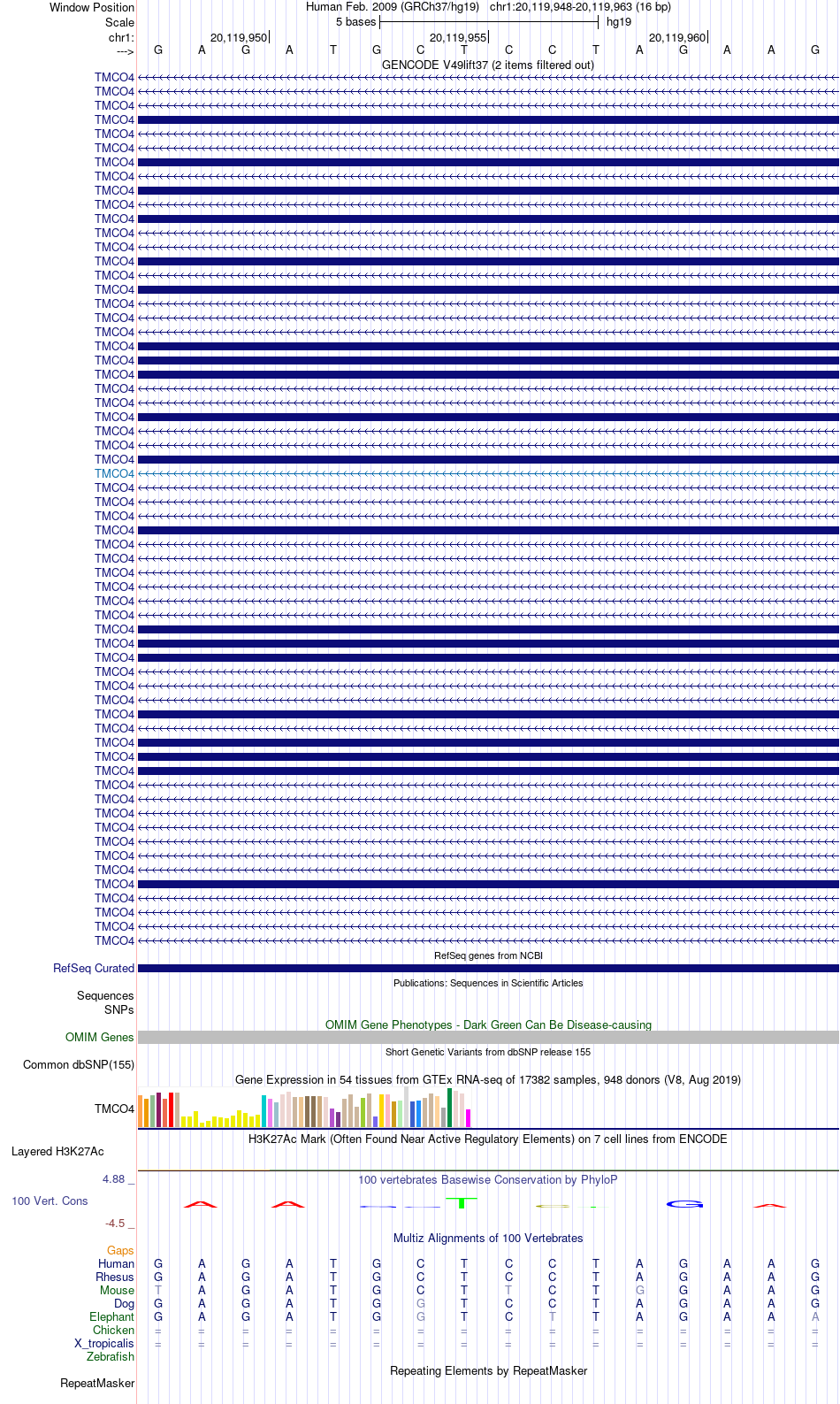Select the Dog alignment row label
The width and height of the screenshot is (840, 1404).
click(124, 1303)
